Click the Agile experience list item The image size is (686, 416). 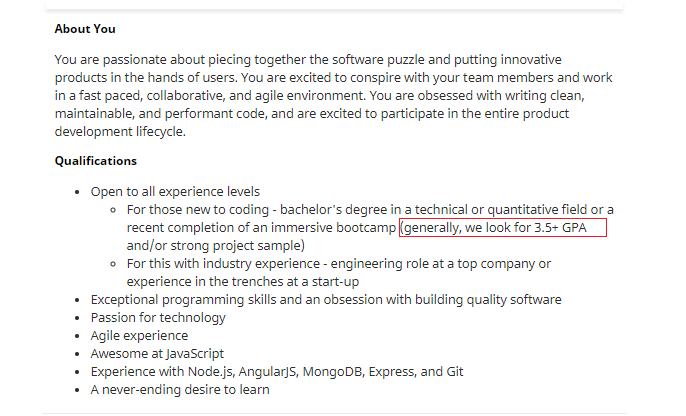pyautogui.click(x=139, y=336)
